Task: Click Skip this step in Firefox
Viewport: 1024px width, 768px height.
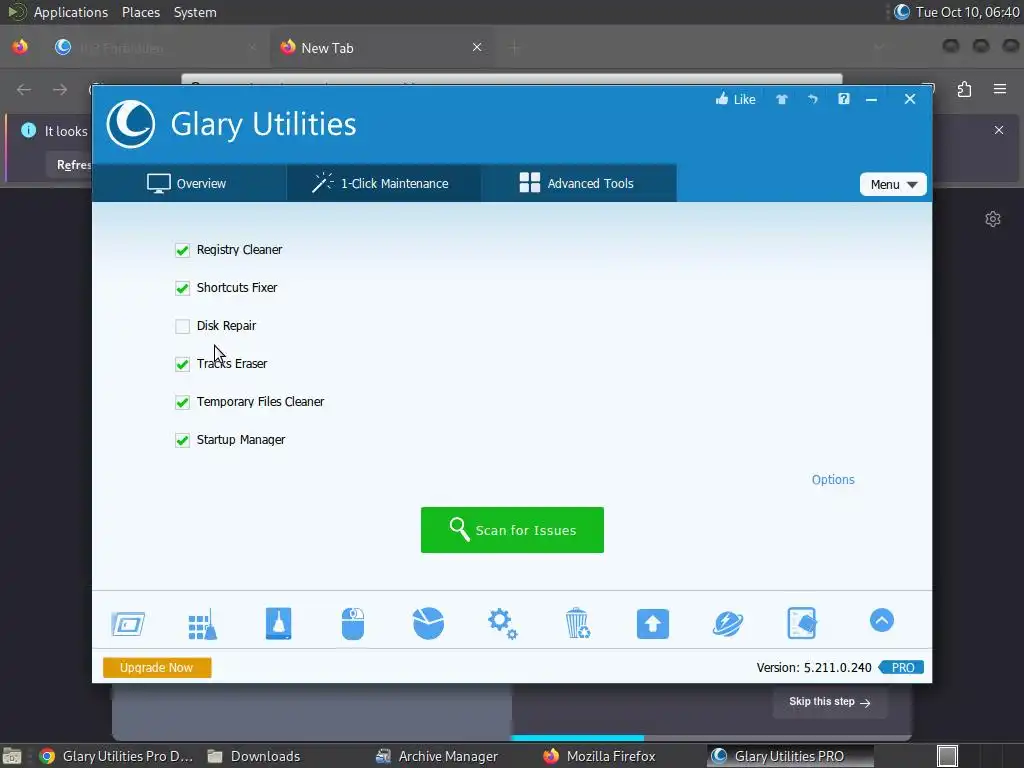Action: click(829, 702)
